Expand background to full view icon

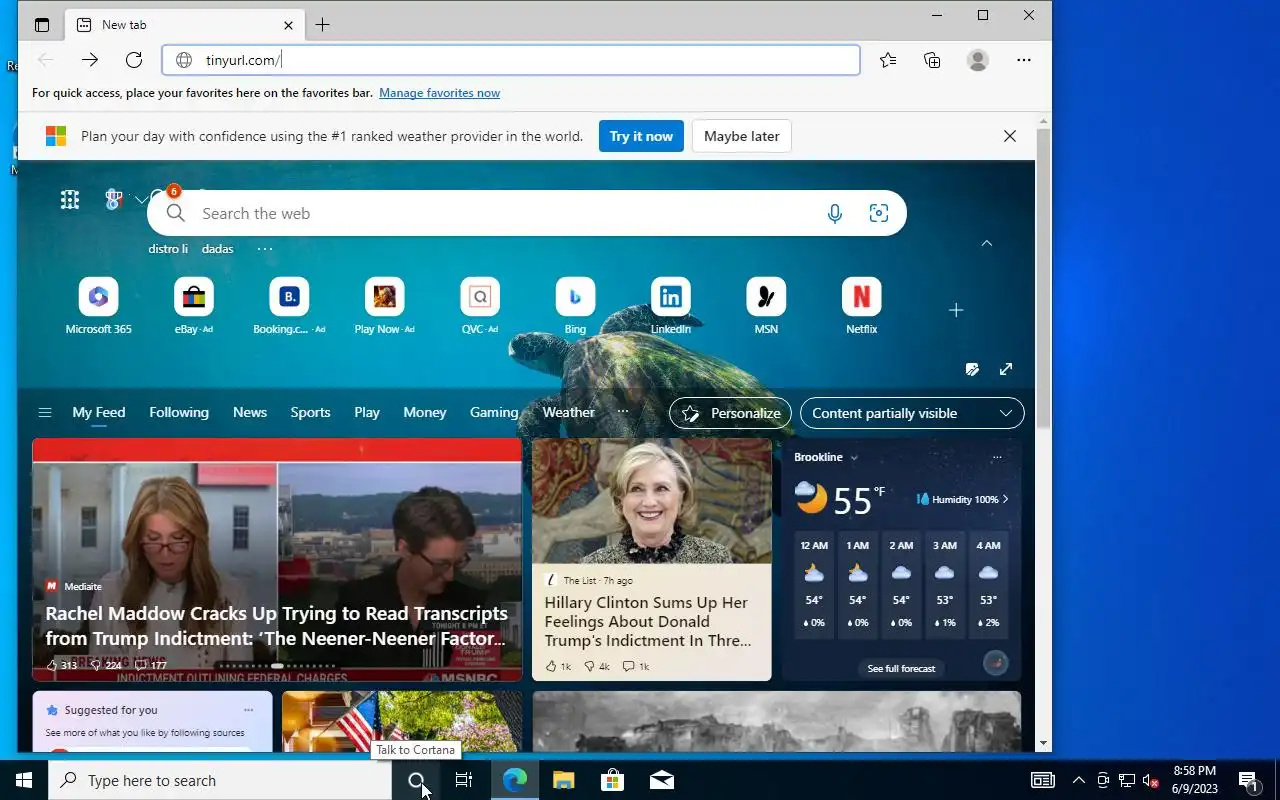[1006, 369]
